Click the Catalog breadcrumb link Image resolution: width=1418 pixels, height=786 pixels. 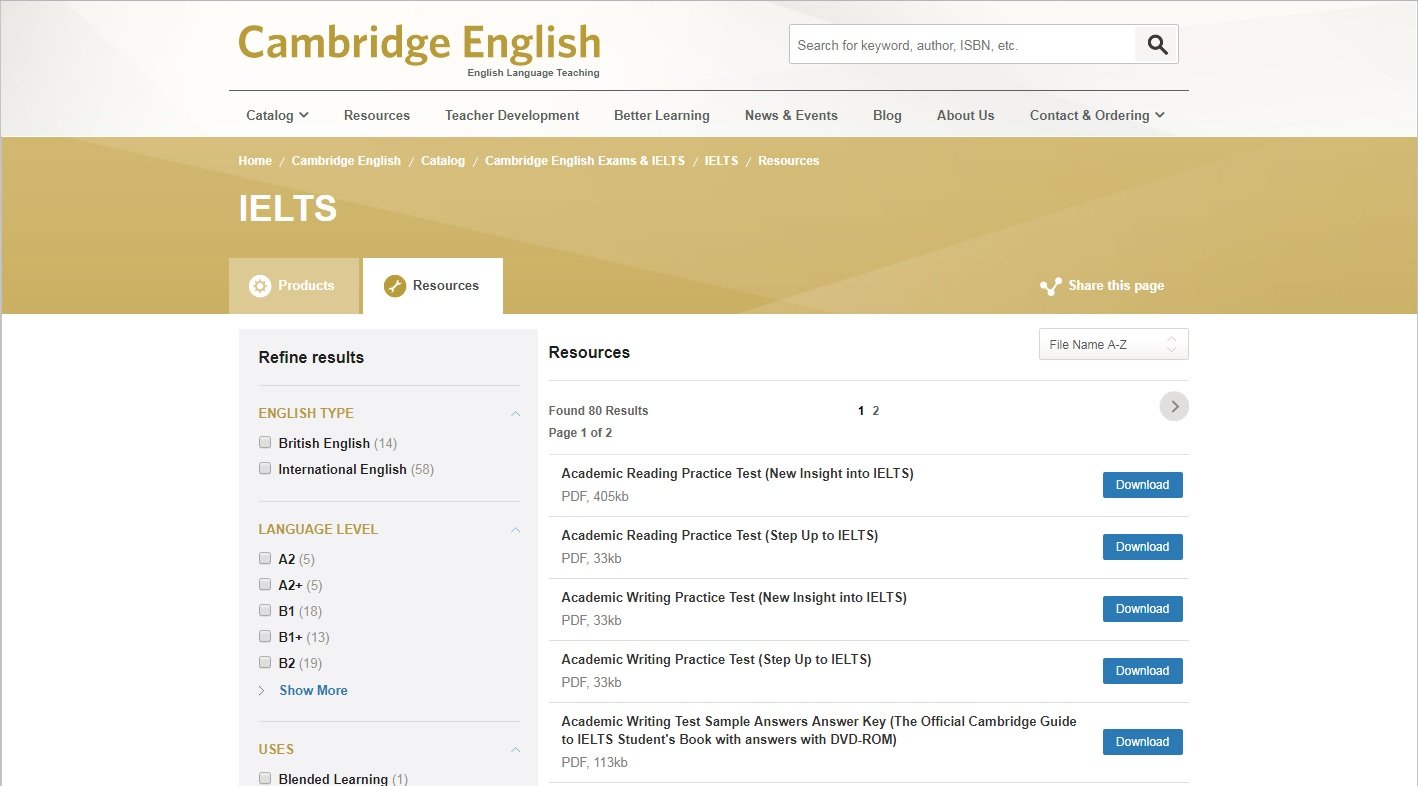pyautogui.click(x=443, y=161)
